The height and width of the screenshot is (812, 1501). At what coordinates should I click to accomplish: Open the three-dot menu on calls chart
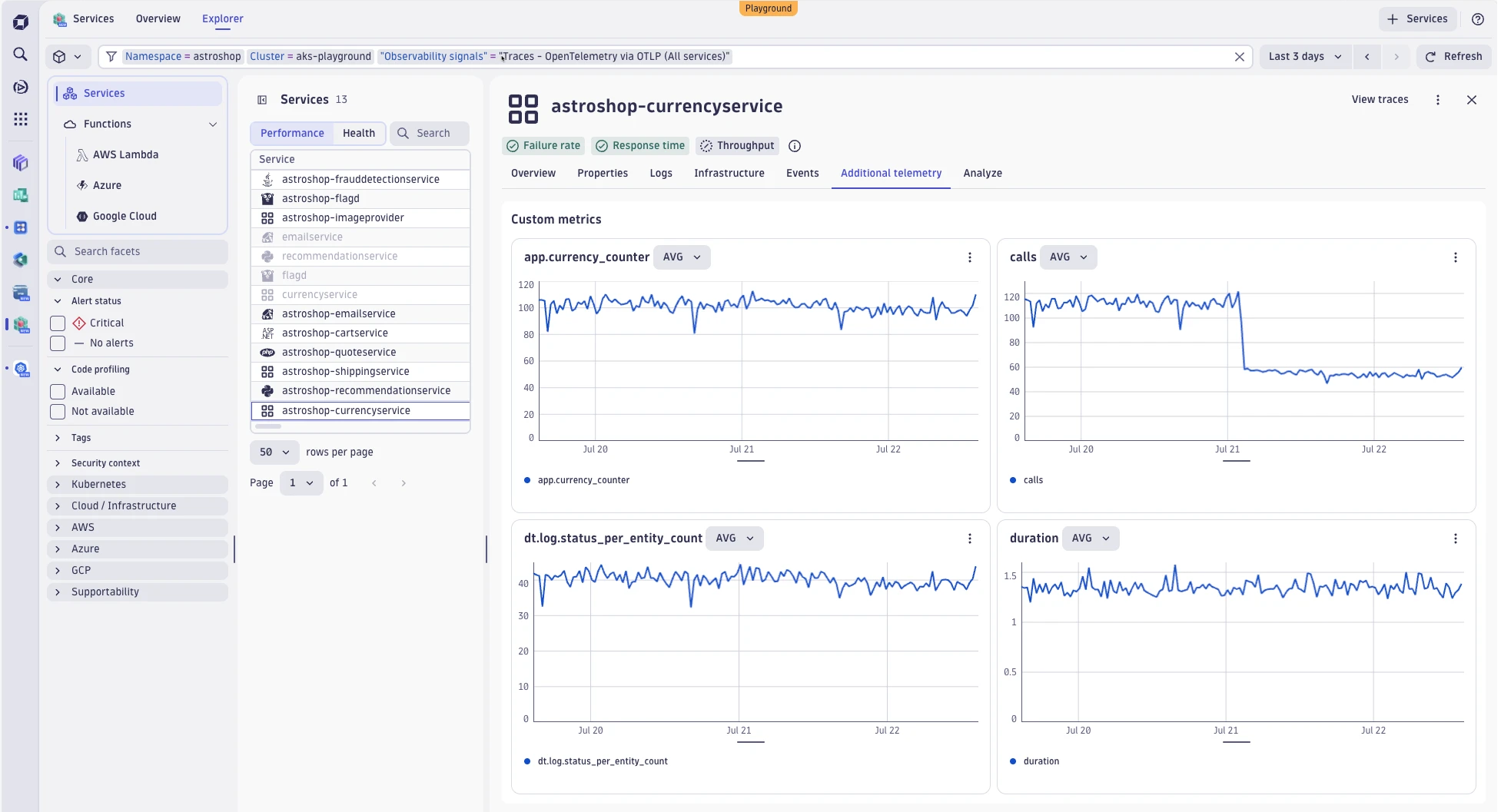tap(1455, 257)
